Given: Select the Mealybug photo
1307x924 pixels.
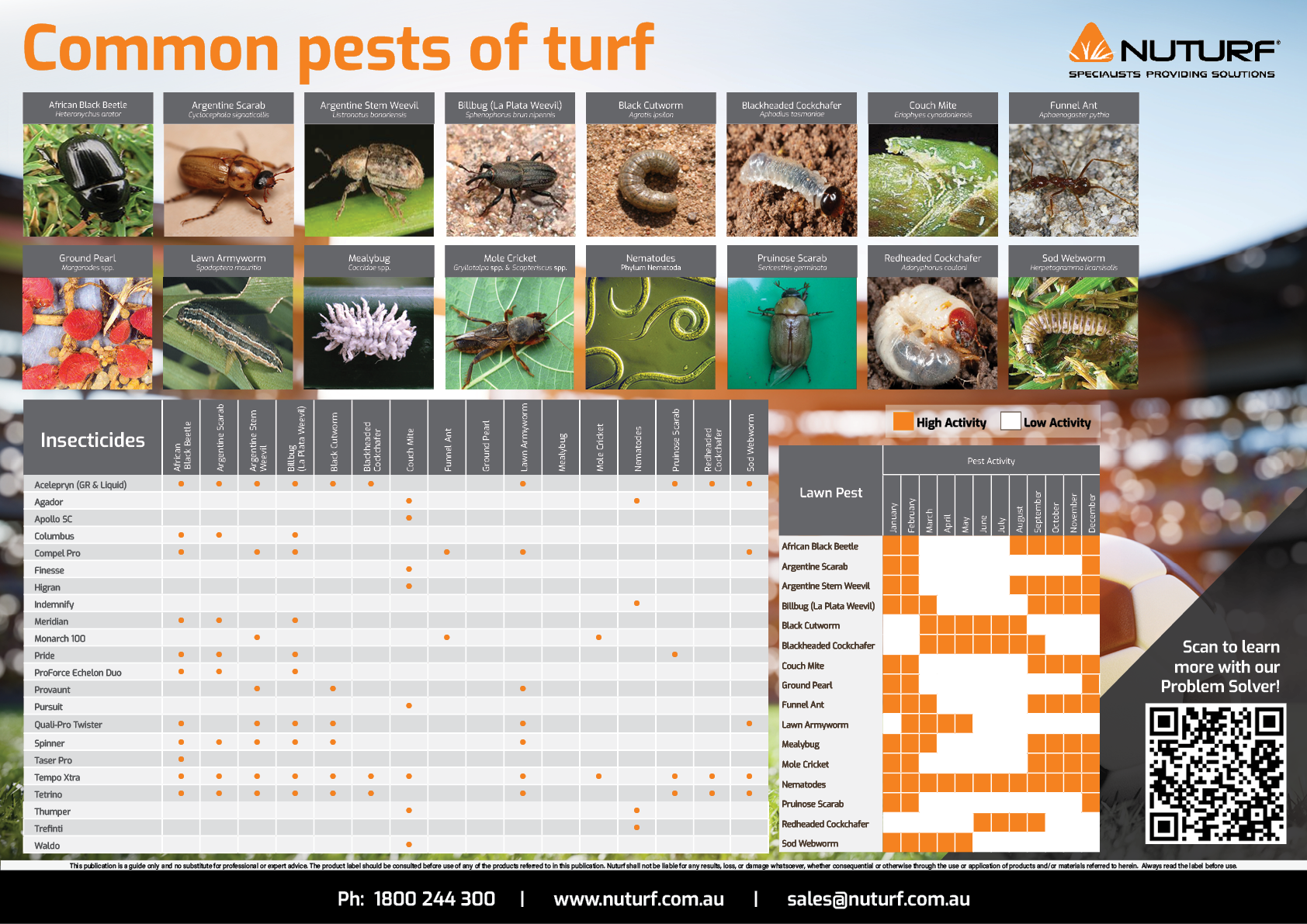Looking at the screenshot, I should point(369,333).
